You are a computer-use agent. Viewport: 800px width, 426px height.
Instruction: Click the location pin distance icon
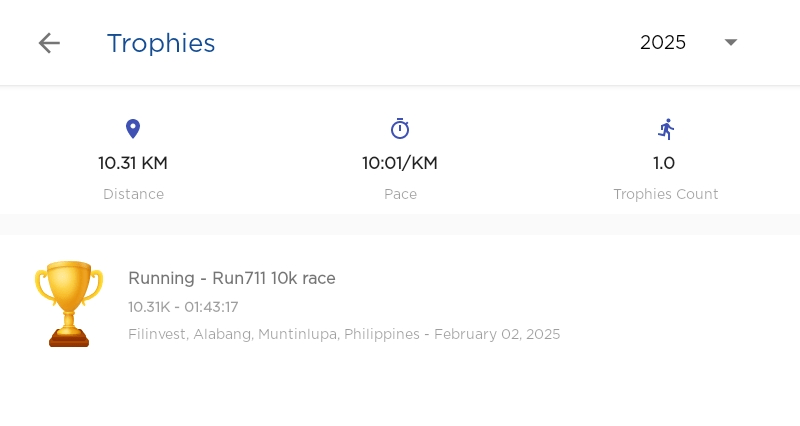click(133, 129)
